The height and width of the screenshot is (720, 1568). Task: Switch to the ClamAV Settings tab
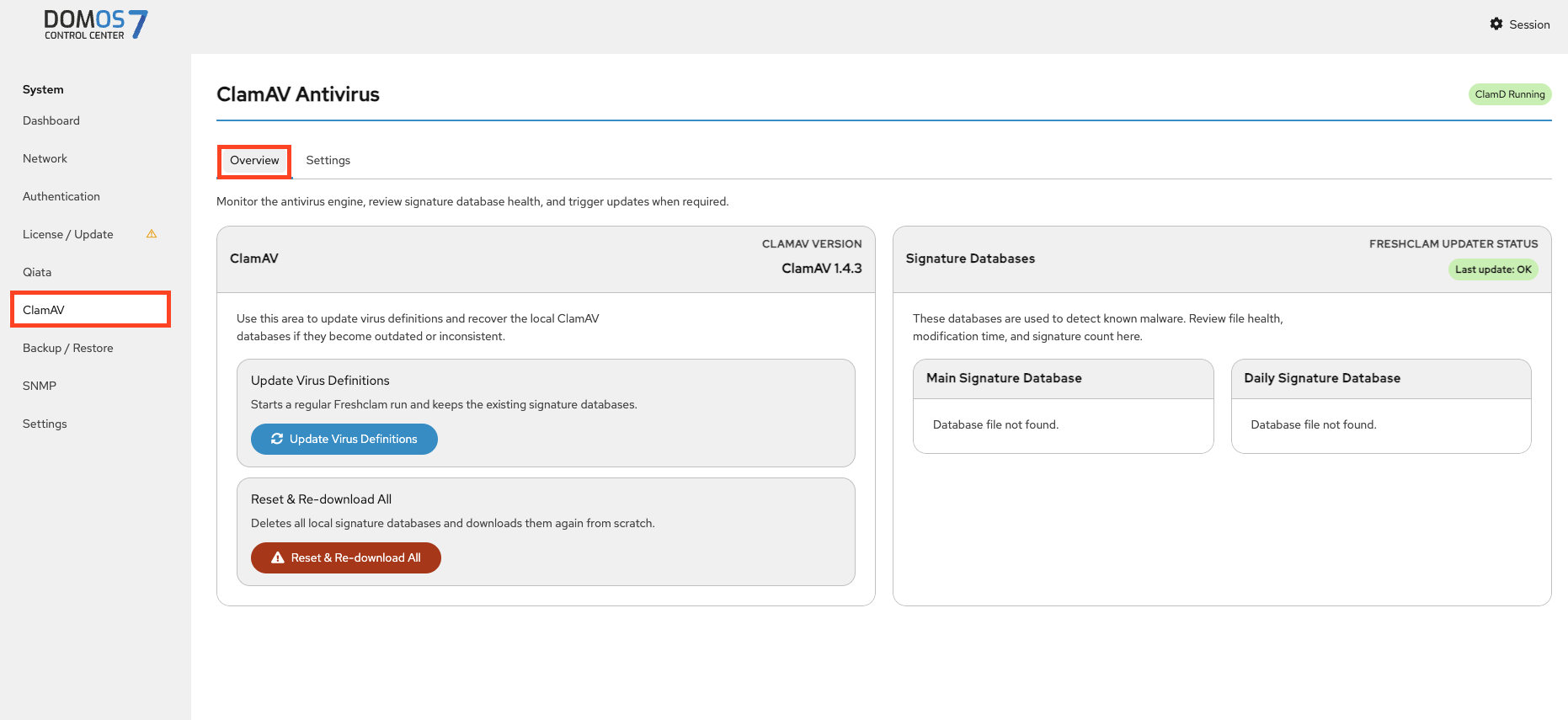328,161
